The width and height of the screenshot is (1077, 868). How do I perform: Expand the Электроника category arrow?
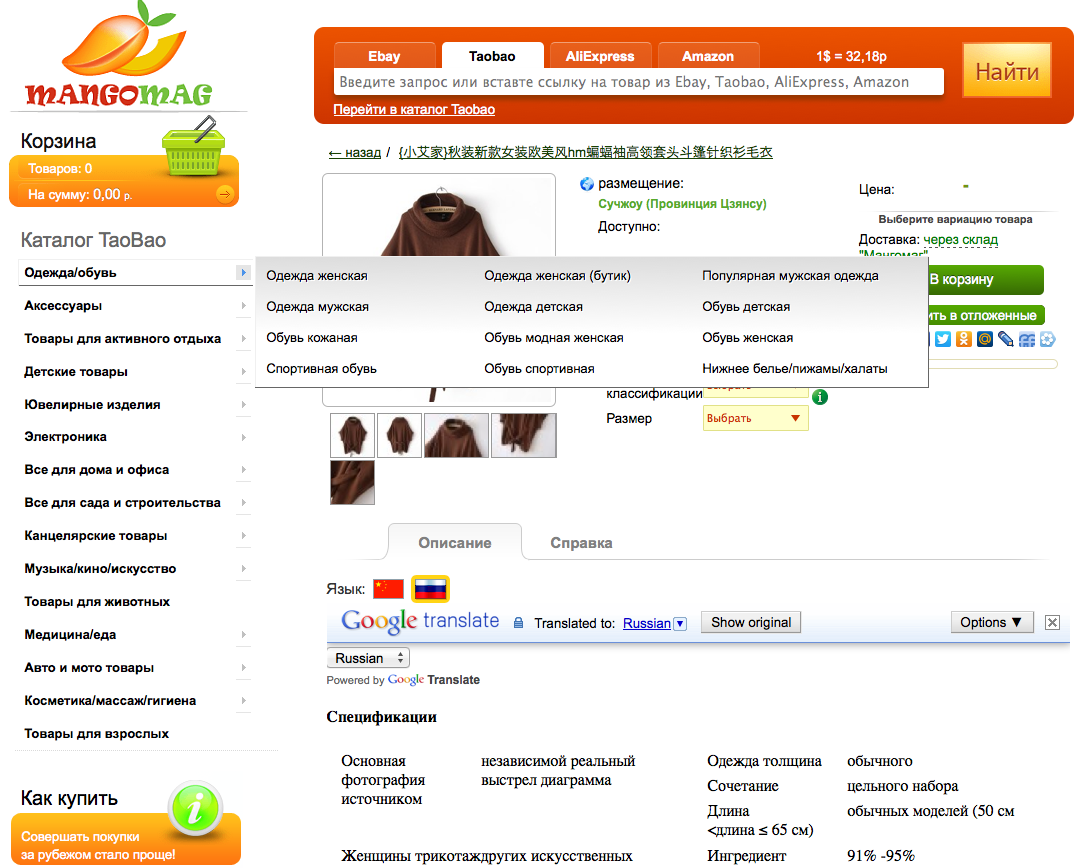[x=243, y=437]
